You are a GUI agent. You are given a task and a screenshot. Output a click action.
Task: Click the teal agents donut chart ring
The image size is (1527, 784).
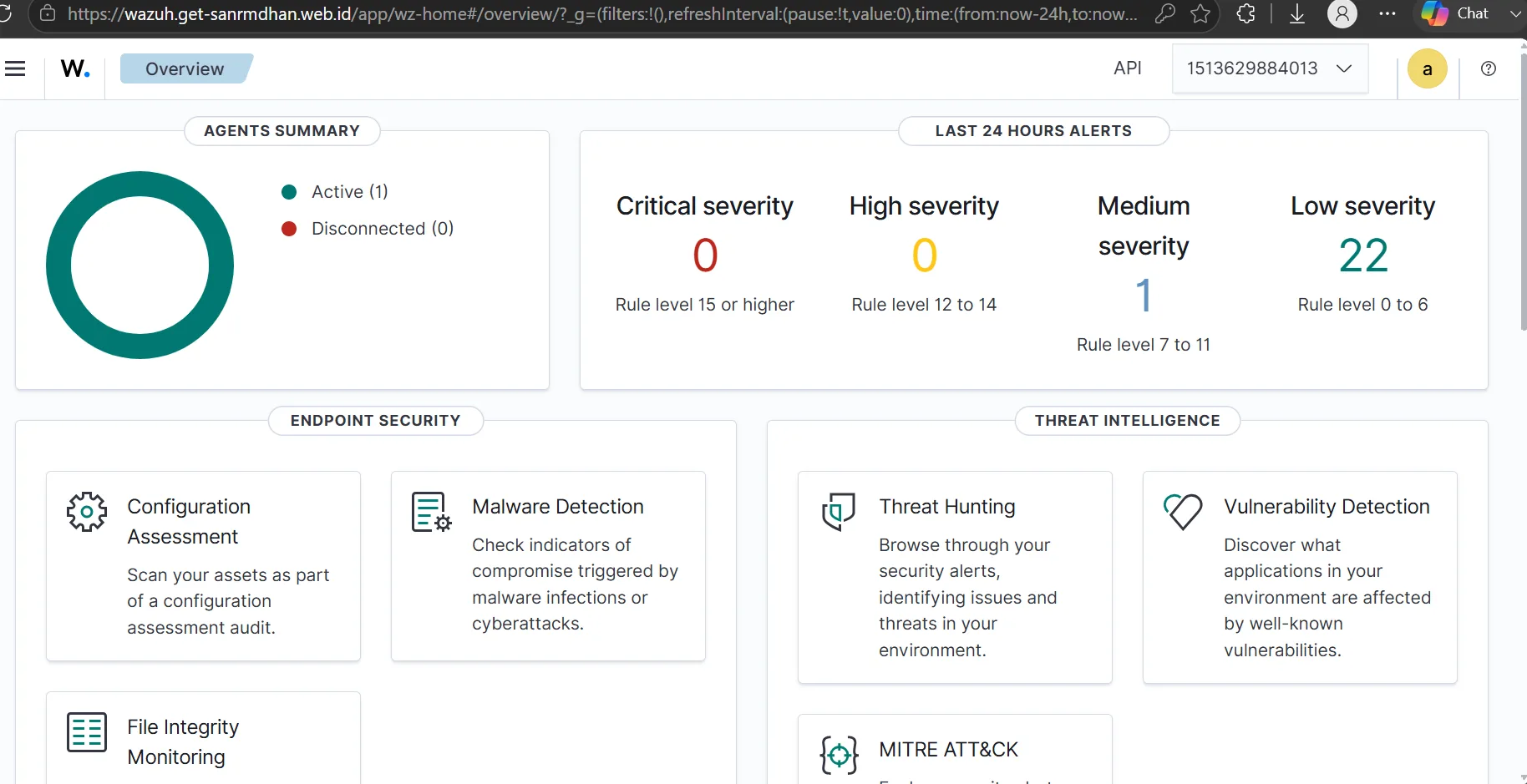click(58, 266)
